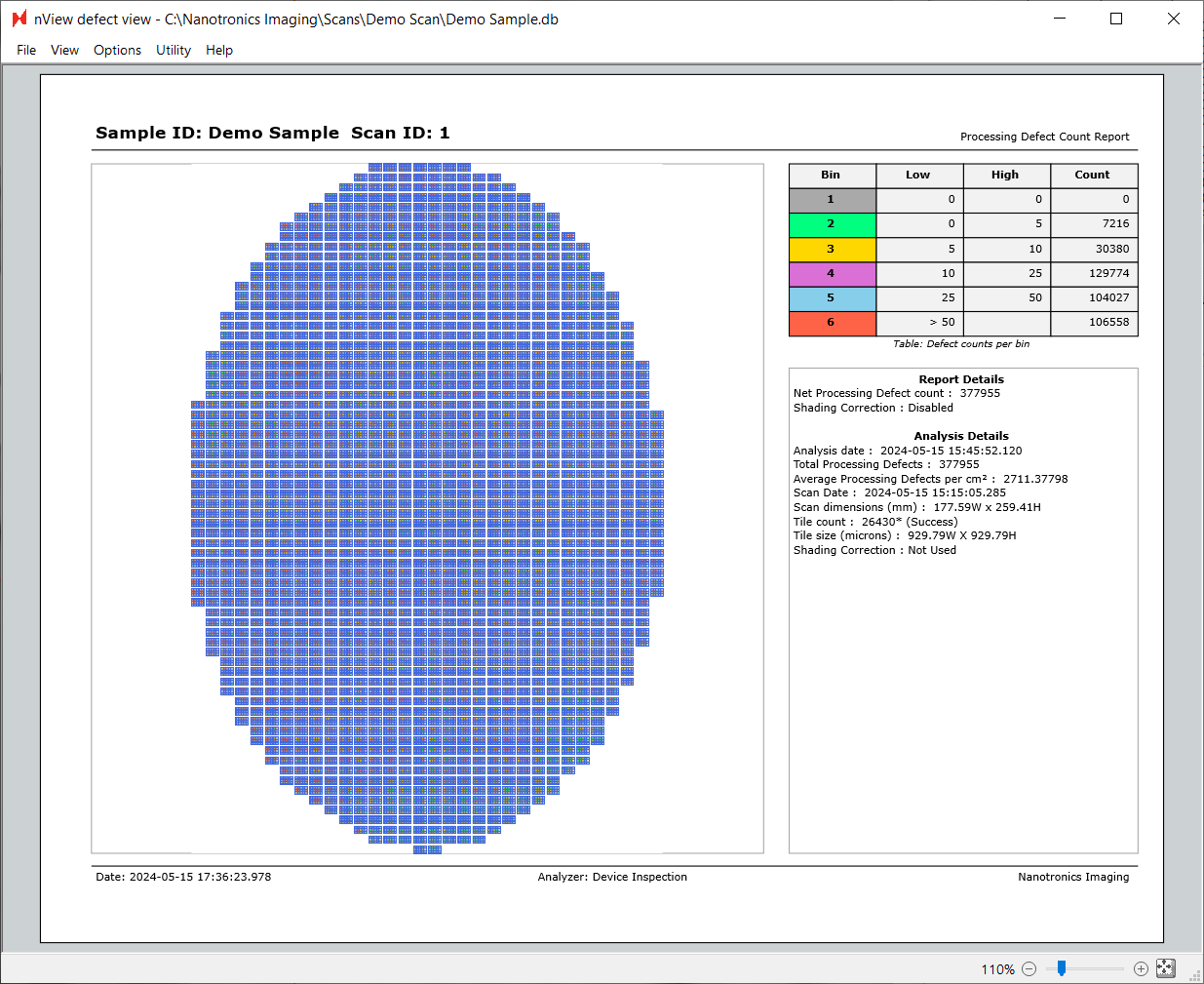Open the Options menu

(x=117, y=51)
